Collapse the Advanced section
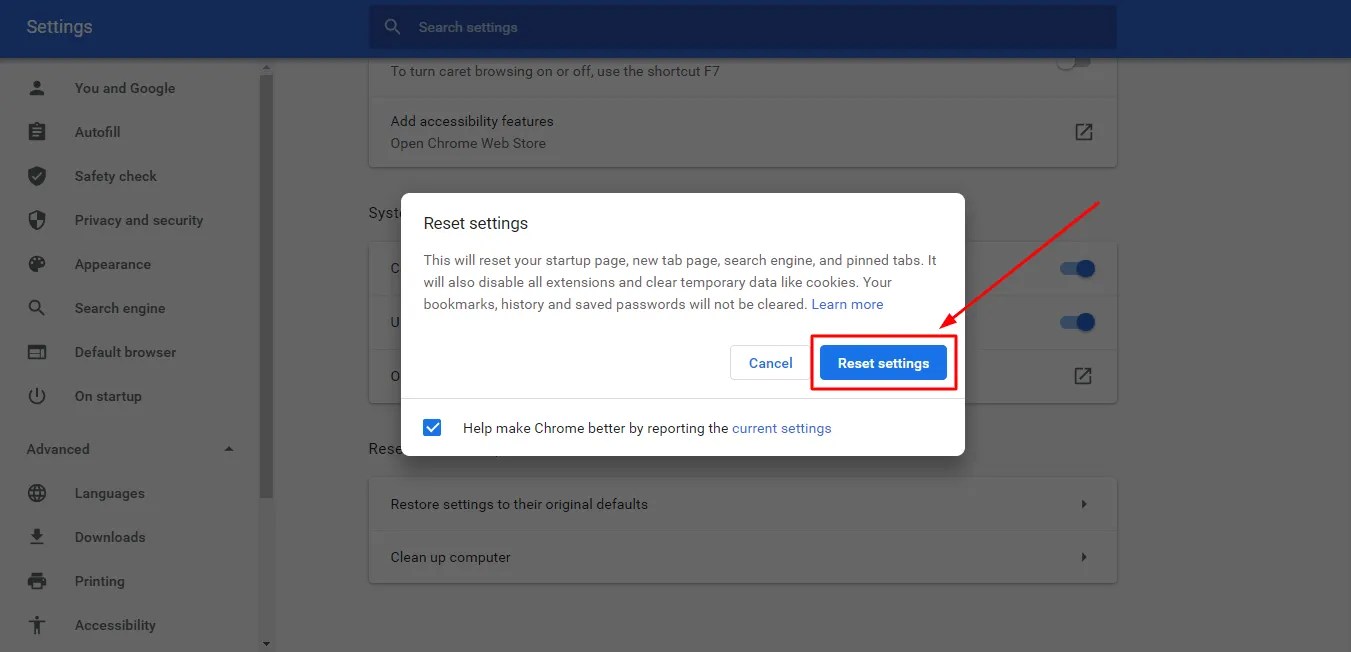 pyautogui.click(x=228, y=449)
